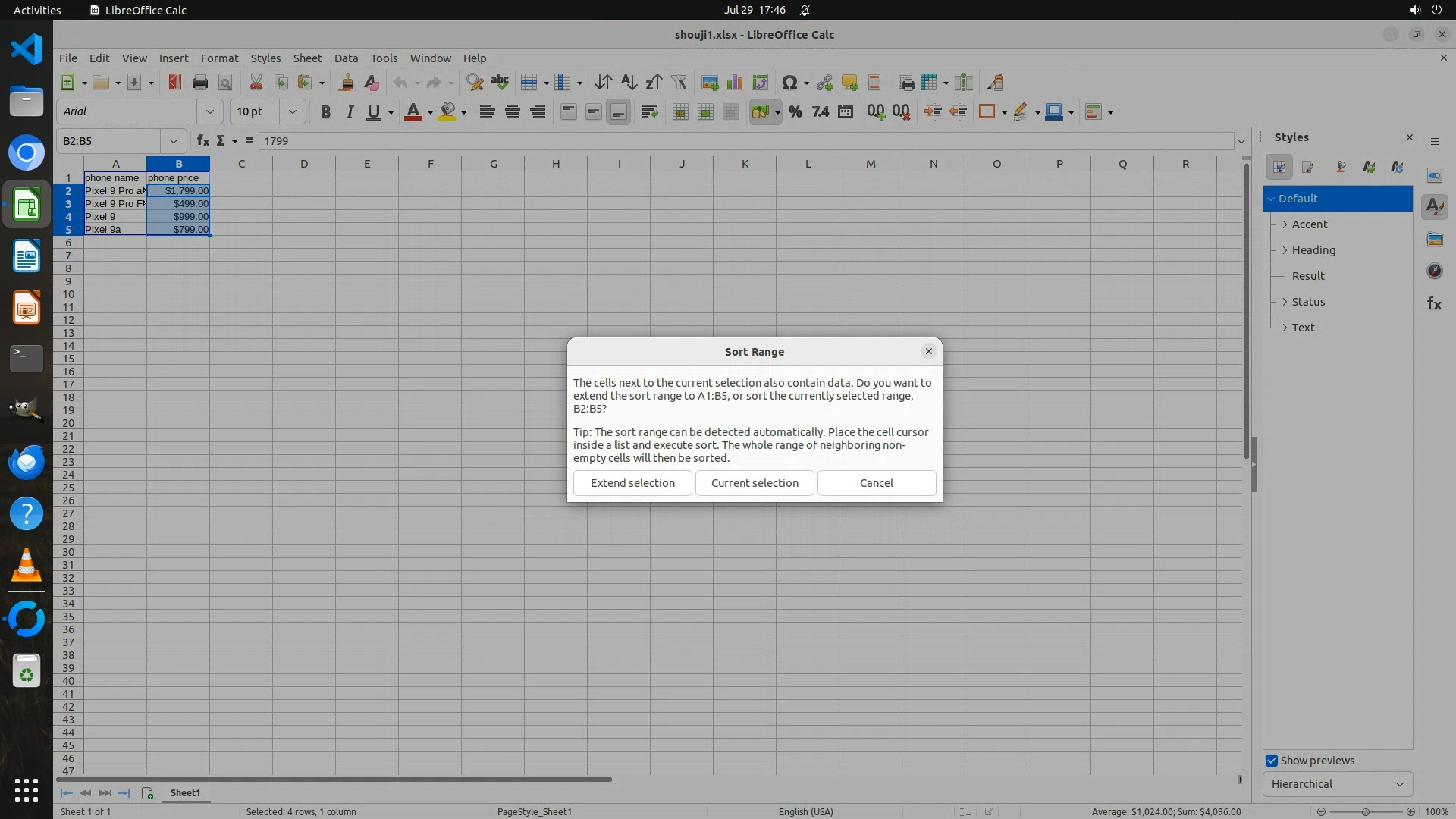Click the Format as Percent icon
This screenshot has width=1456, height=819.
tap(795, 112)
